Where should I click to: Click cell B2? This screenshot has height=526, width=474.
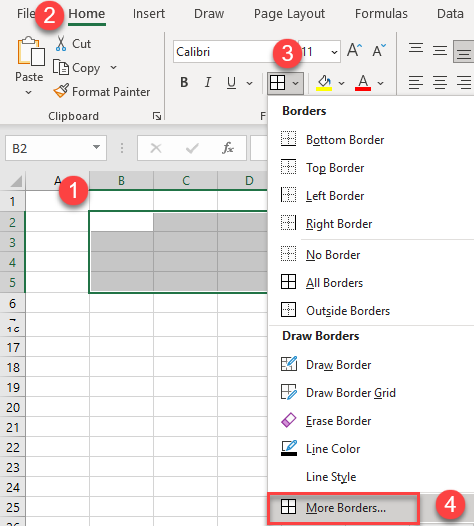point(121,221)
